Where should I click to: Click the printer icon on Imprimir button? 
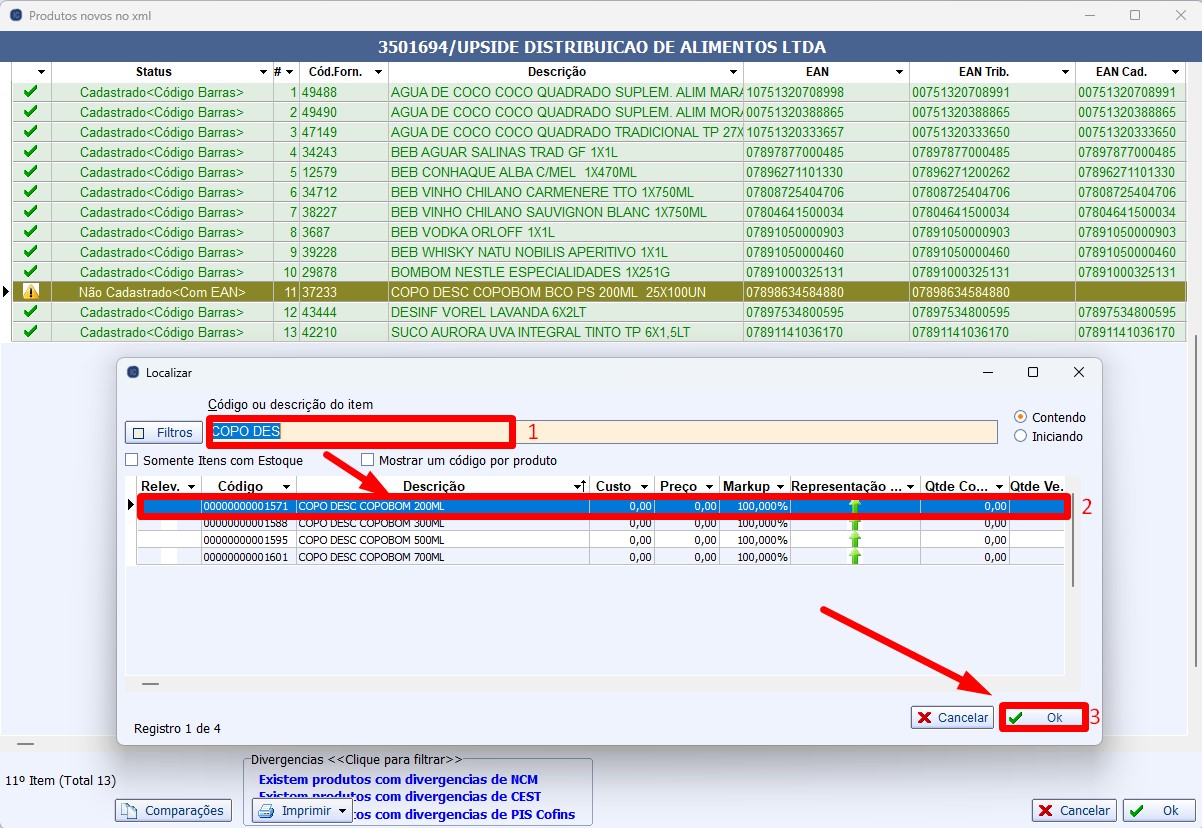[266, 811]
